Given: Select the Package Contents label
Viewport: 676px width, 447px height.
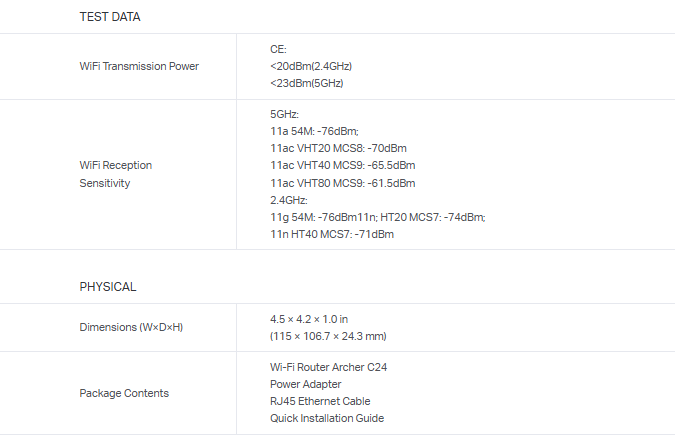Looking at the screenshot, I should click(124, 393).
